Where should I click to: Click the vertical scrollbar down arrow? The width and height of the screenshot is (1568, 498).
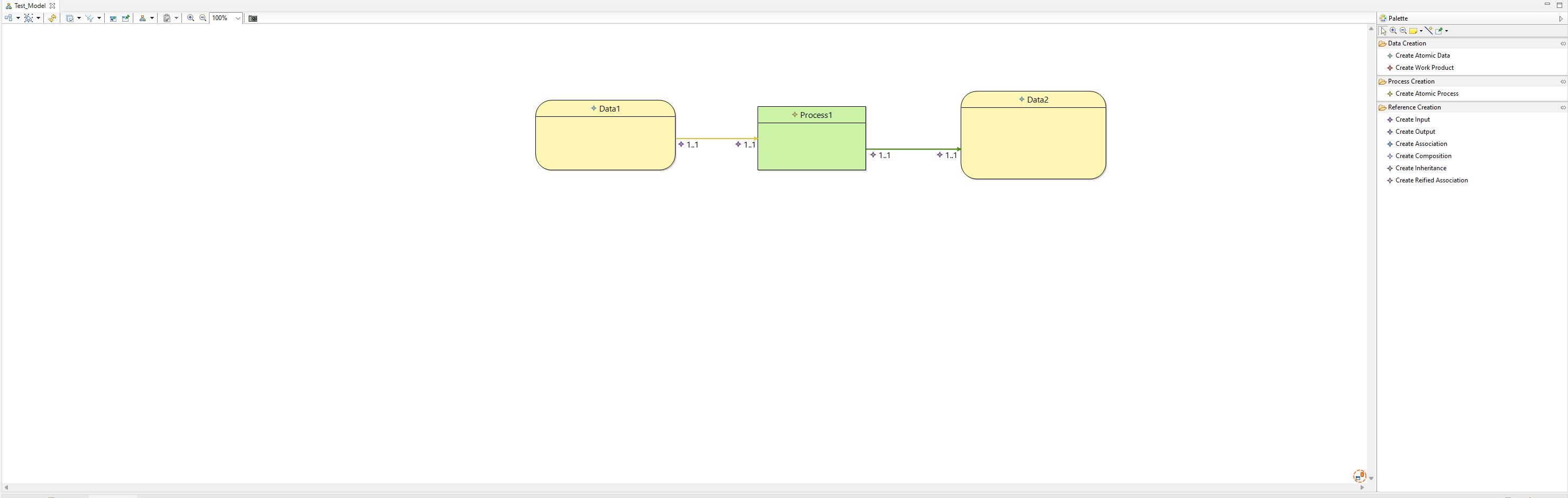click(1371, 478)
